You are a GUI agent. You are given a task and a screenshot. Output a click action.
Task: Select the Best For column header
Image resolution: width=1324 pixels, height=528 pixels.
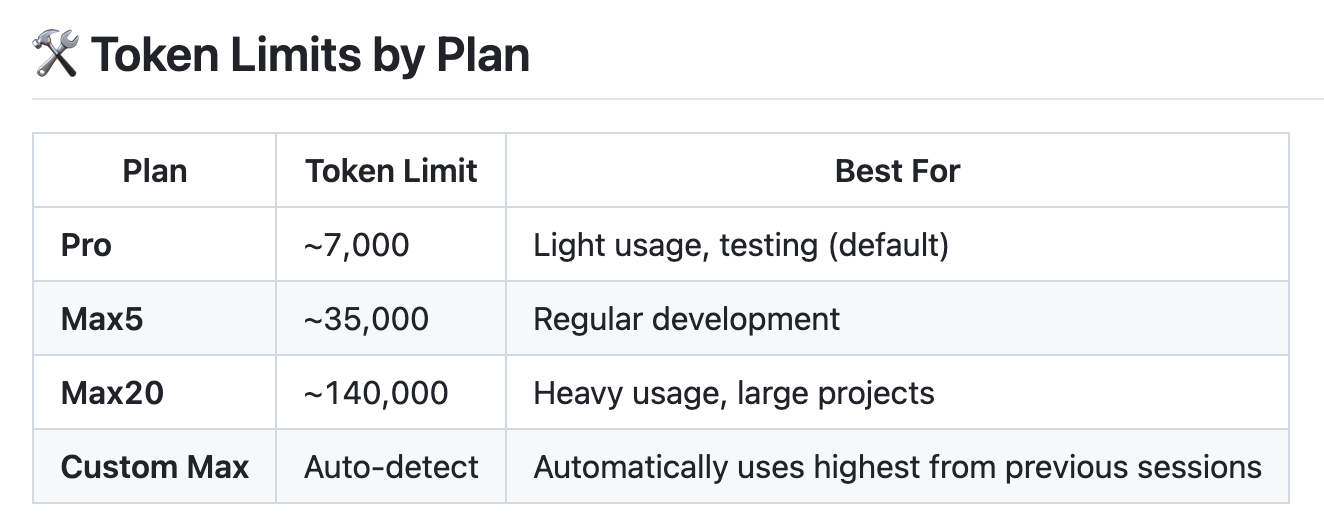(897, 171)
